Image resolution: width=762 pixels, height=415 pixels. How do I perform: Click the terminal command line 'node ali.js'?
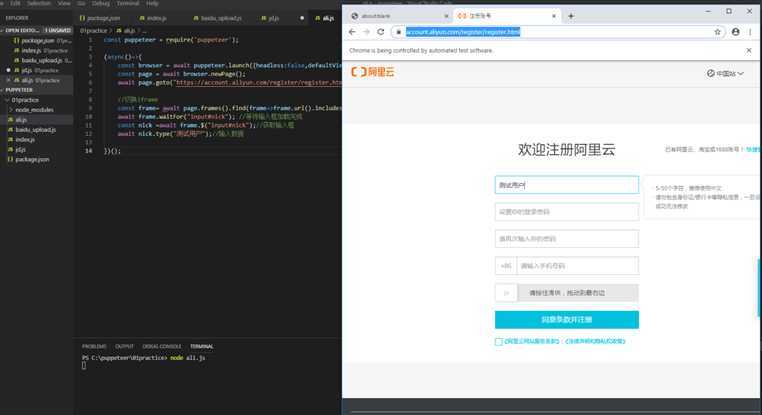(188, 358)
